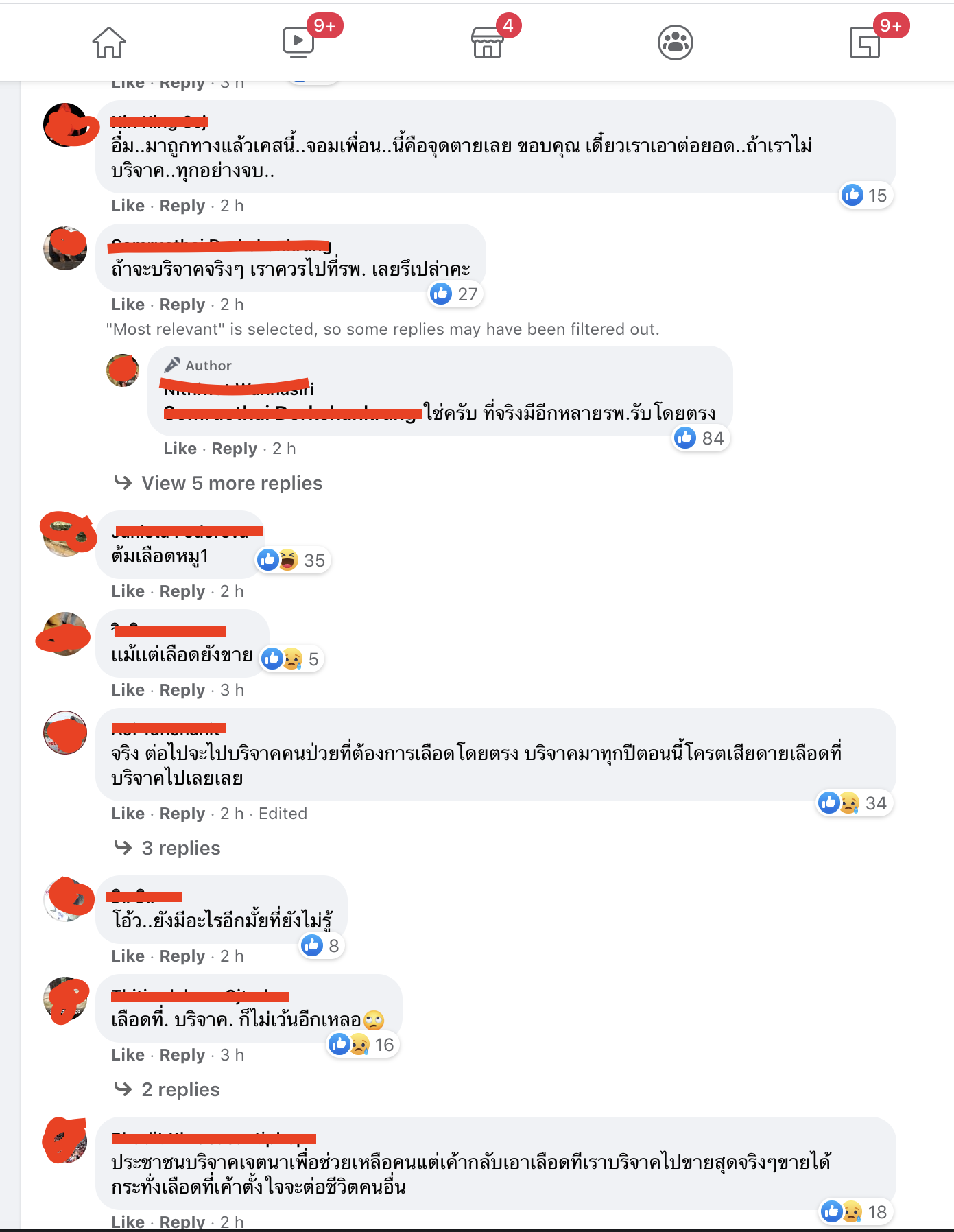Like the แม้แต่เลือดยังขาย comment

tap(128, 689)
